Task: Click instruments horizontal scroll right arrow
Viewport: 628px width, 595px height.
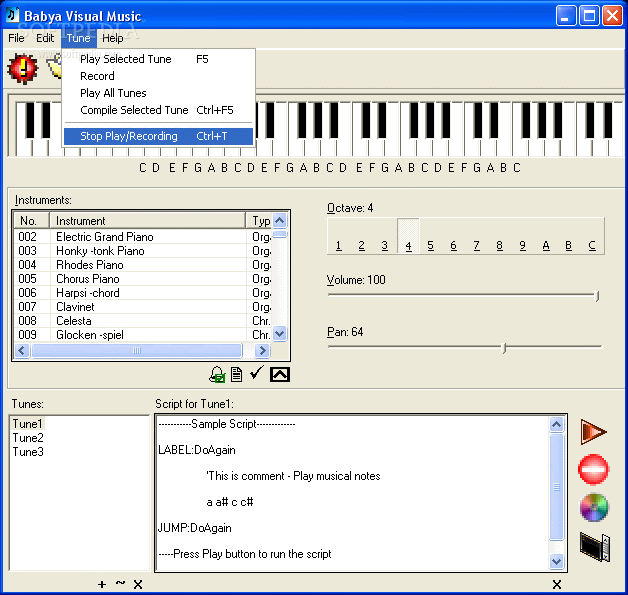Action: (x=262, y=351)
